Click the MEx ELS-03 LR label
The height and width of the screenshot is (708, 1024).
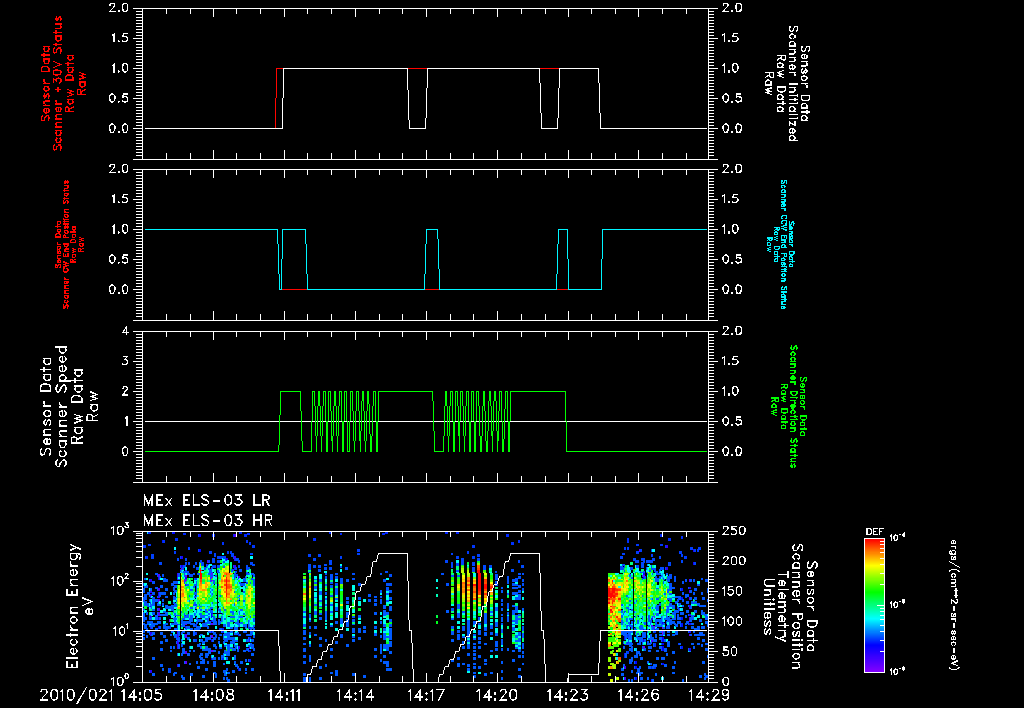click(206, 501)
